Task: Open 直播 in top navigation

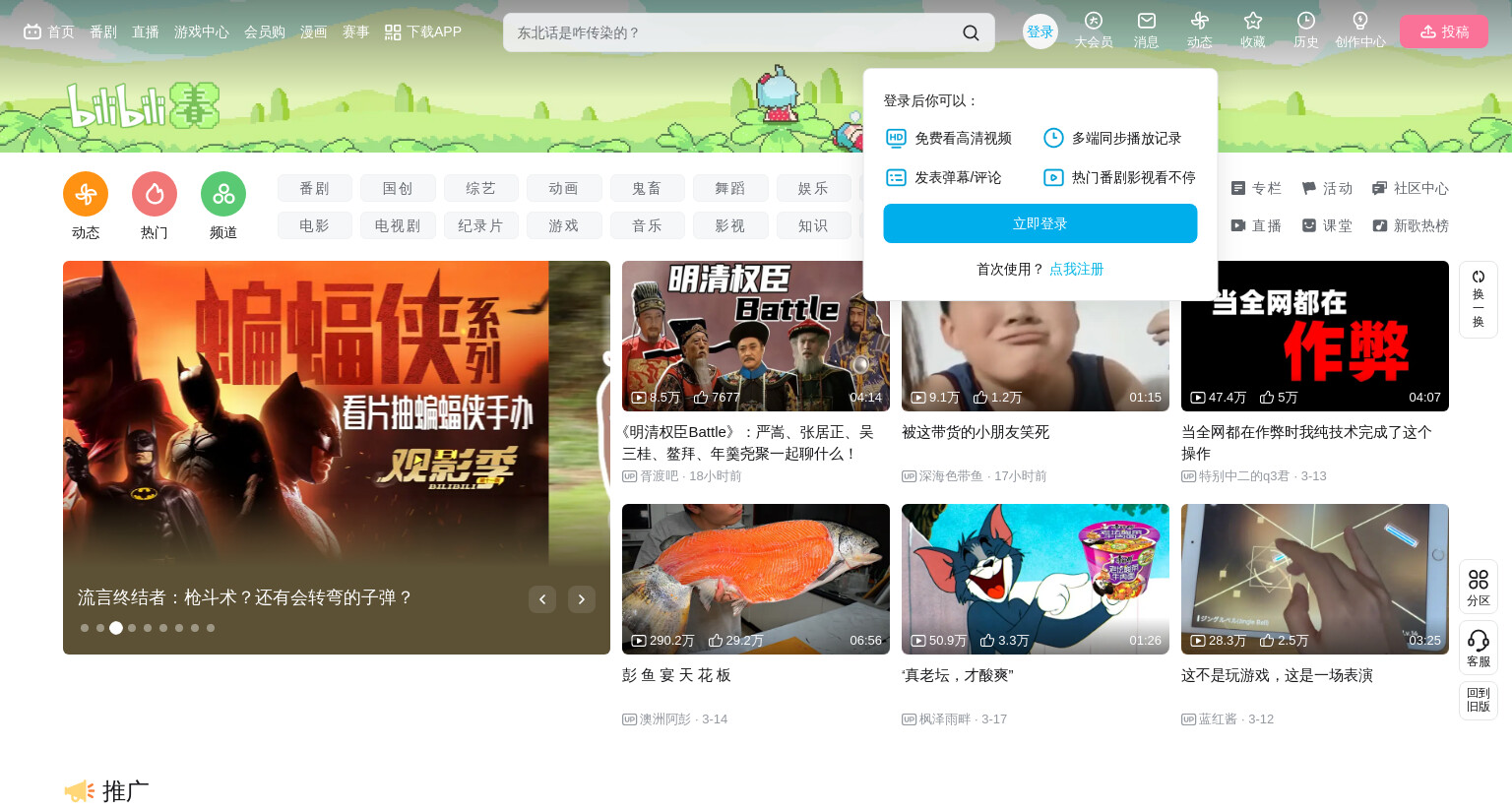Action: (146, 31)
